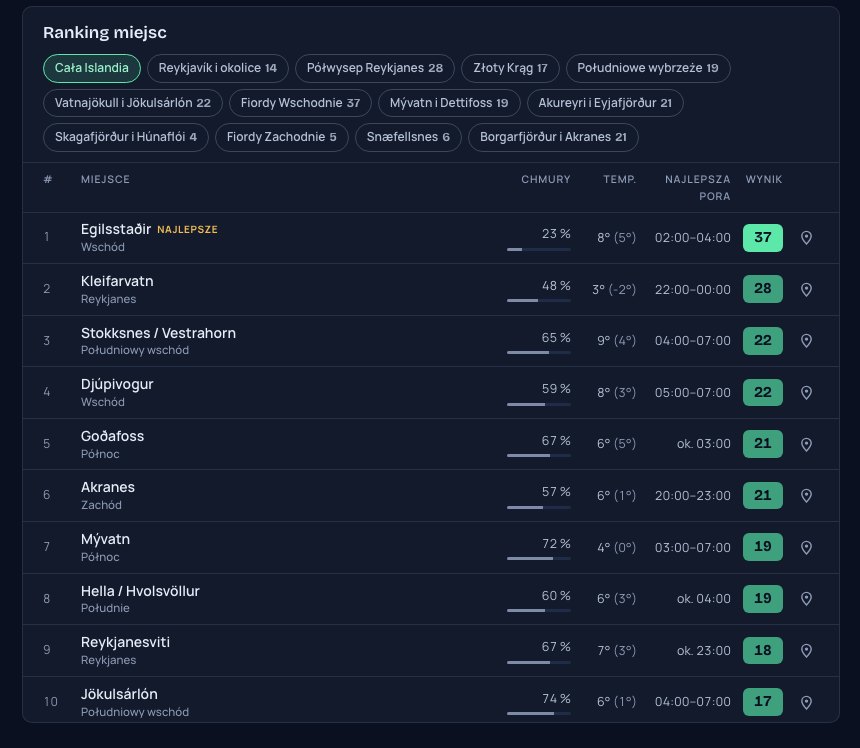Click the Zachód region label under Akranes
The height and width of the screenshot is (748, 860).
[101, 505]
